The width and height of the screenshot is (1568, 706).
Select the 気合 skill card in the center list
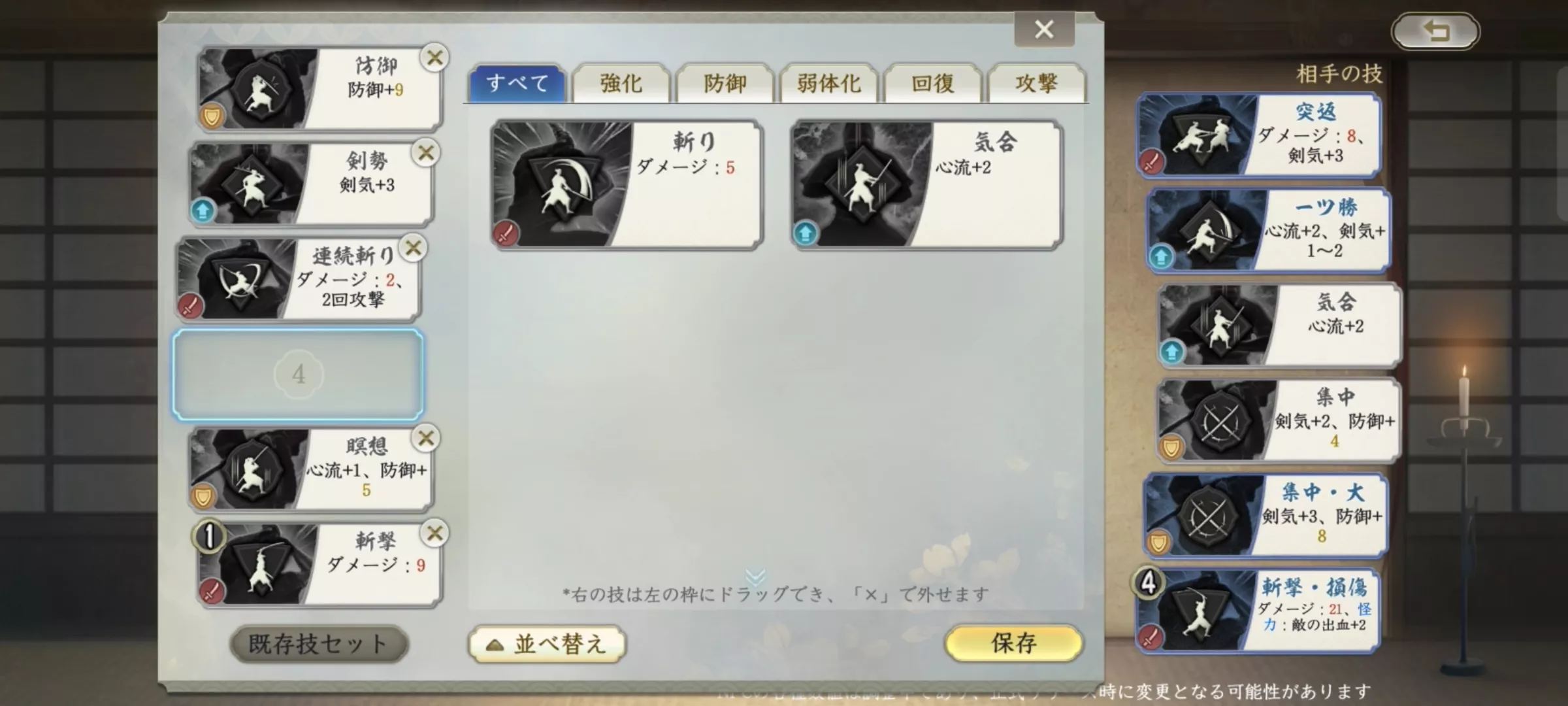tap(926, 184)
